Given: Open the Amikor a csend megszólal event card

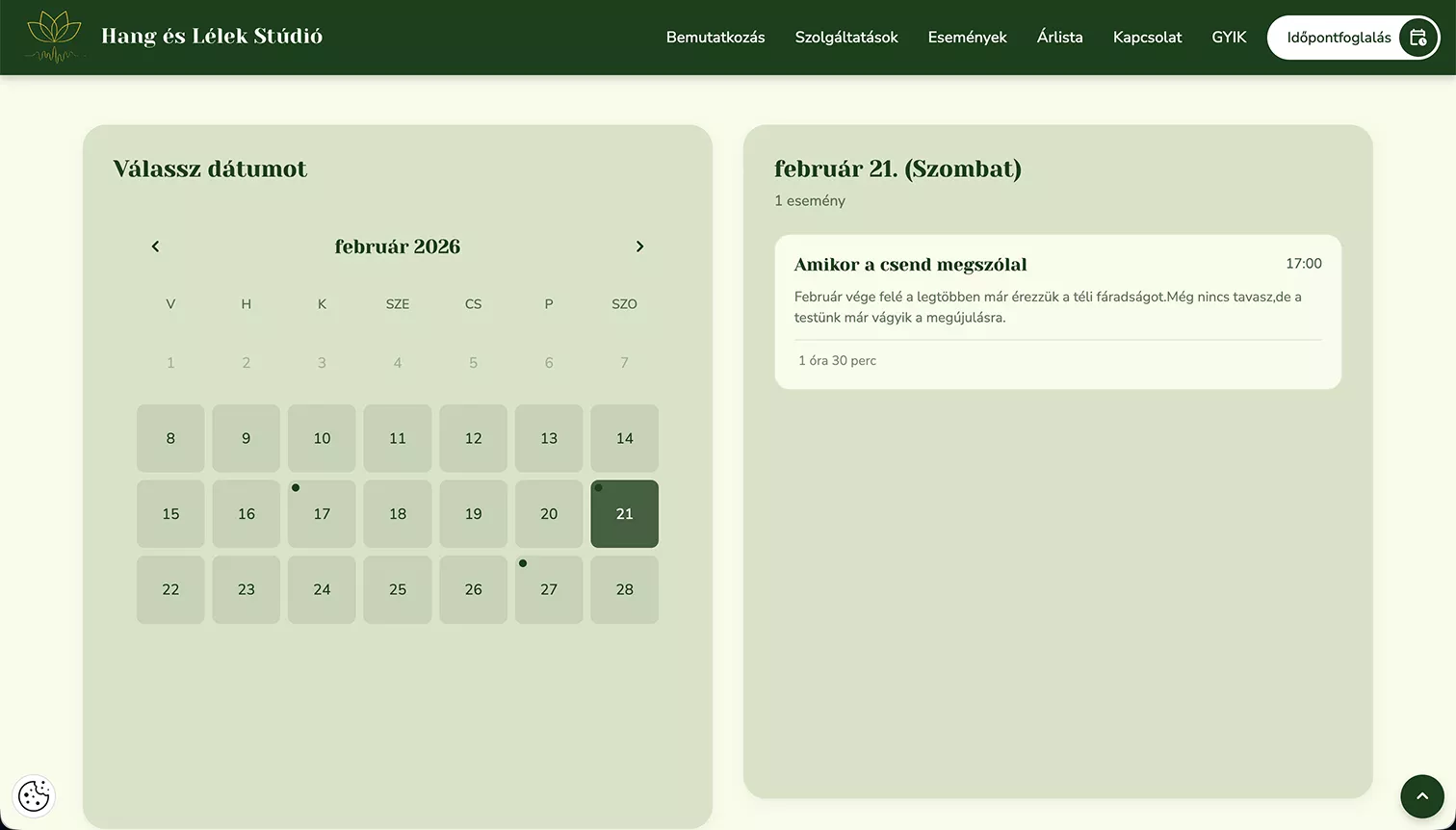Looking at the screenshot, I should [x=1058, y=312].
